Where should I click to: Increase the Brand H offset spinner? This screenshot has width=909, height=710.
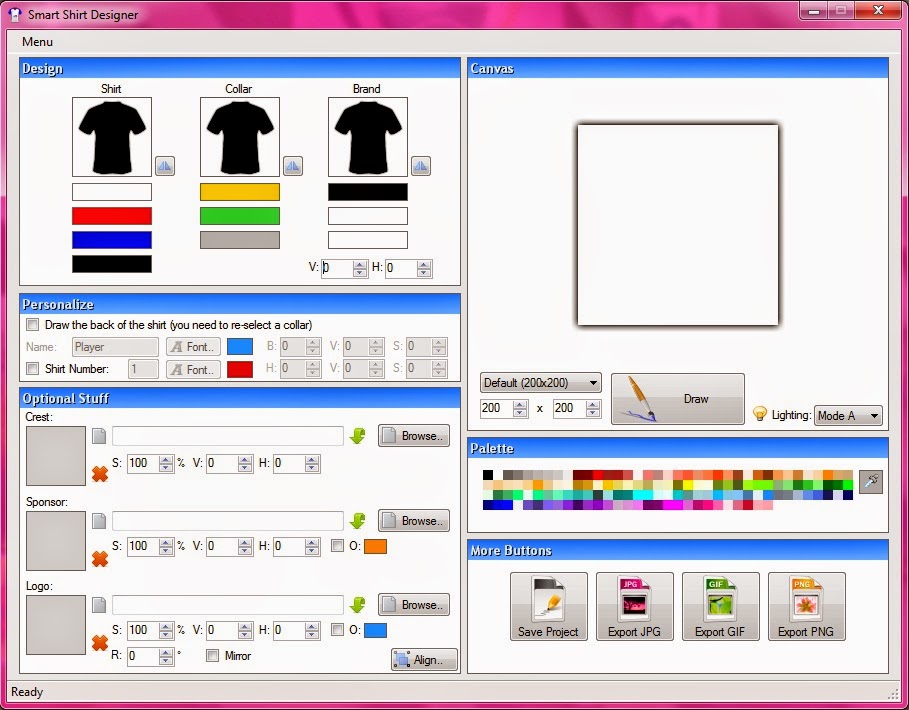click(x=424, y=265)
